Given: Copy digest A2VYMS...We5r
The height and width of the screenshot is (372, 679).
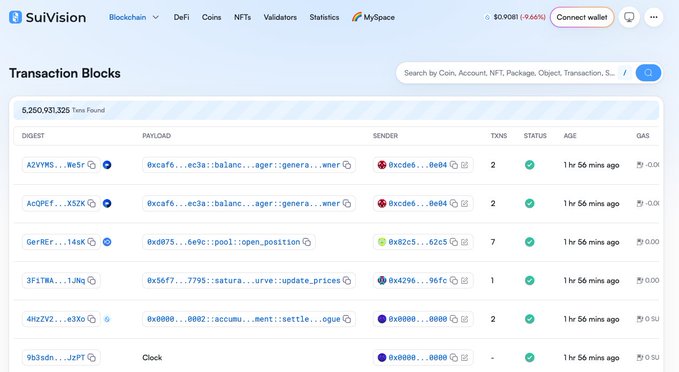Looking at the screenshot, I should click(x=92, y=165).
